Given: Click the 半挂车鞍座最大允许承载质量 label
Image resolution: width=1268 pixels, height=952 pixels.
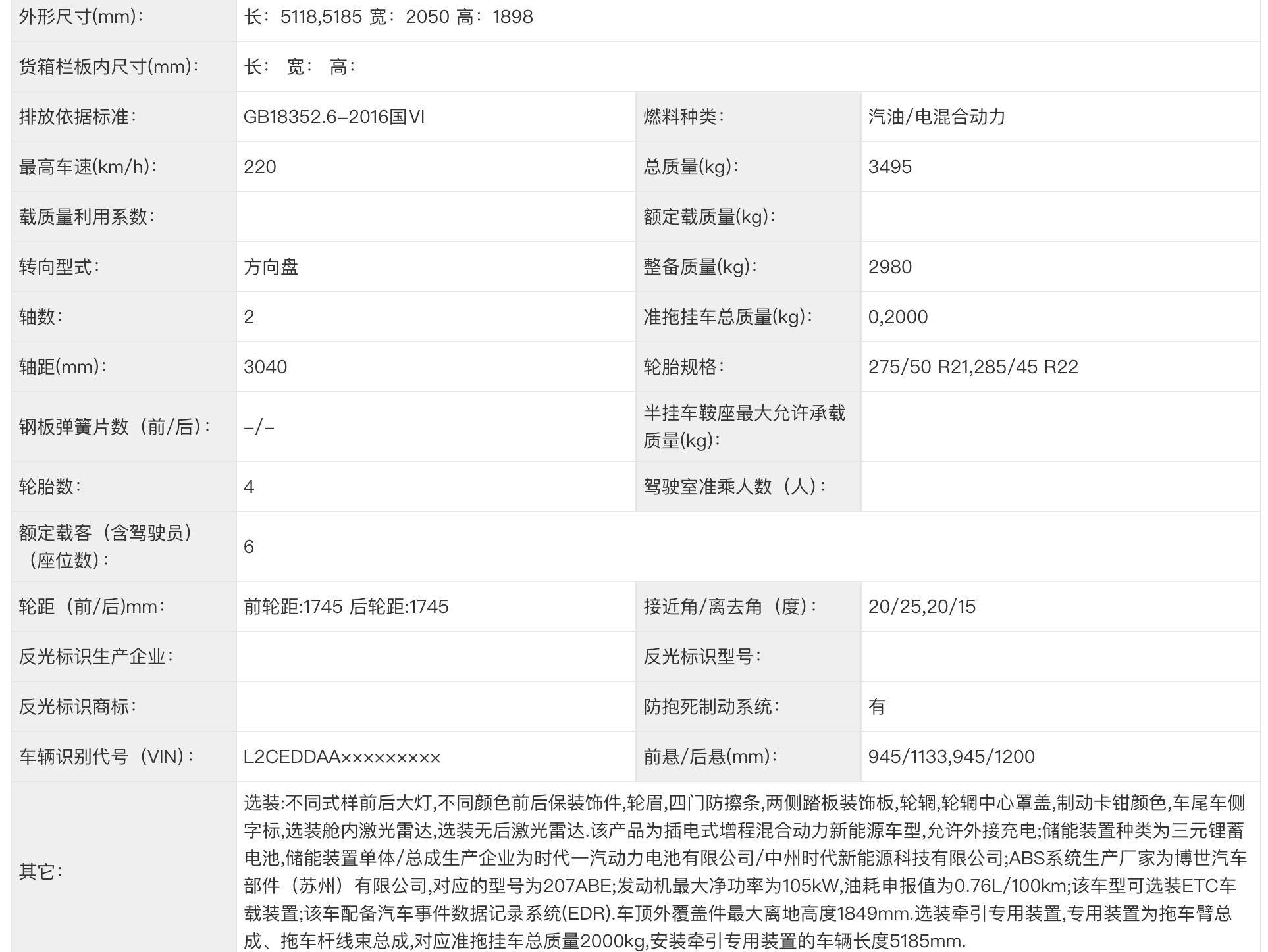Looking at the screenshot, I should (745, 427).
